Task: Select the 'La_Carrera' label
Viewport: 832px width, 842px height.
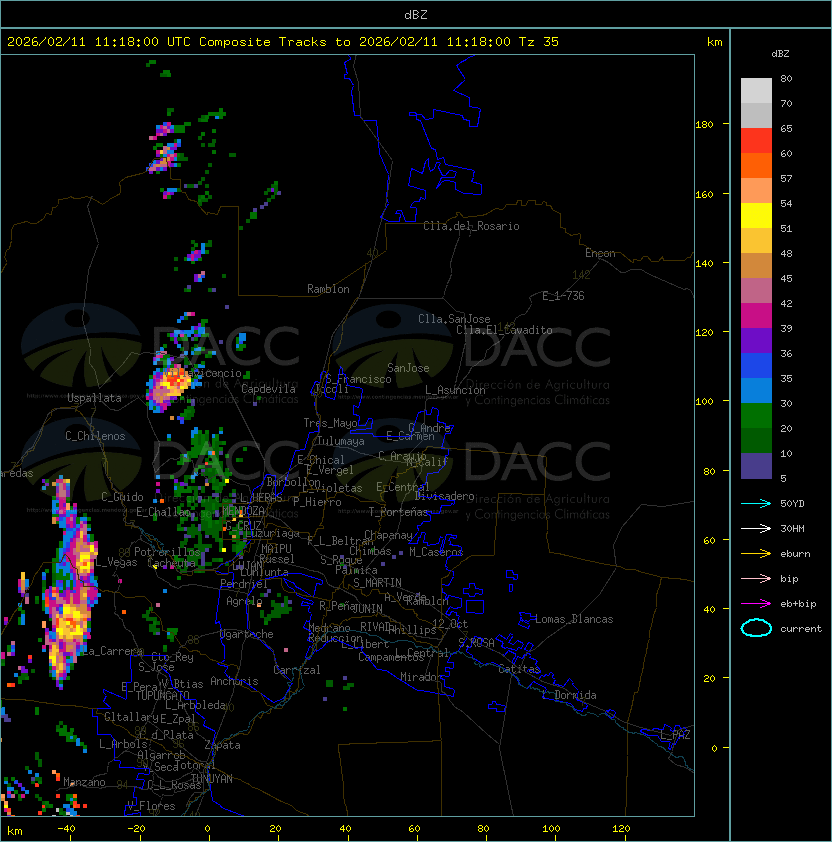Action: pyautogui.click(x=112, y=651)
